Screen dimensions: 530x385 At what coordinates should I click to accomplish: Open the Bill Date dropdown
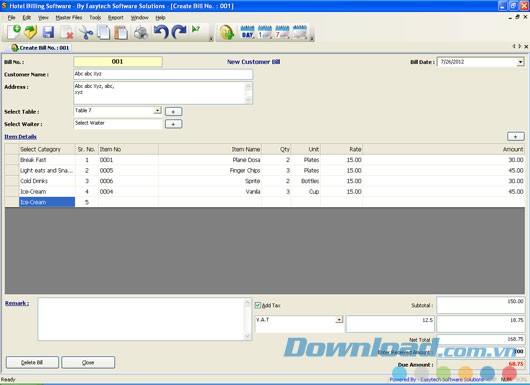coord(520,62)
